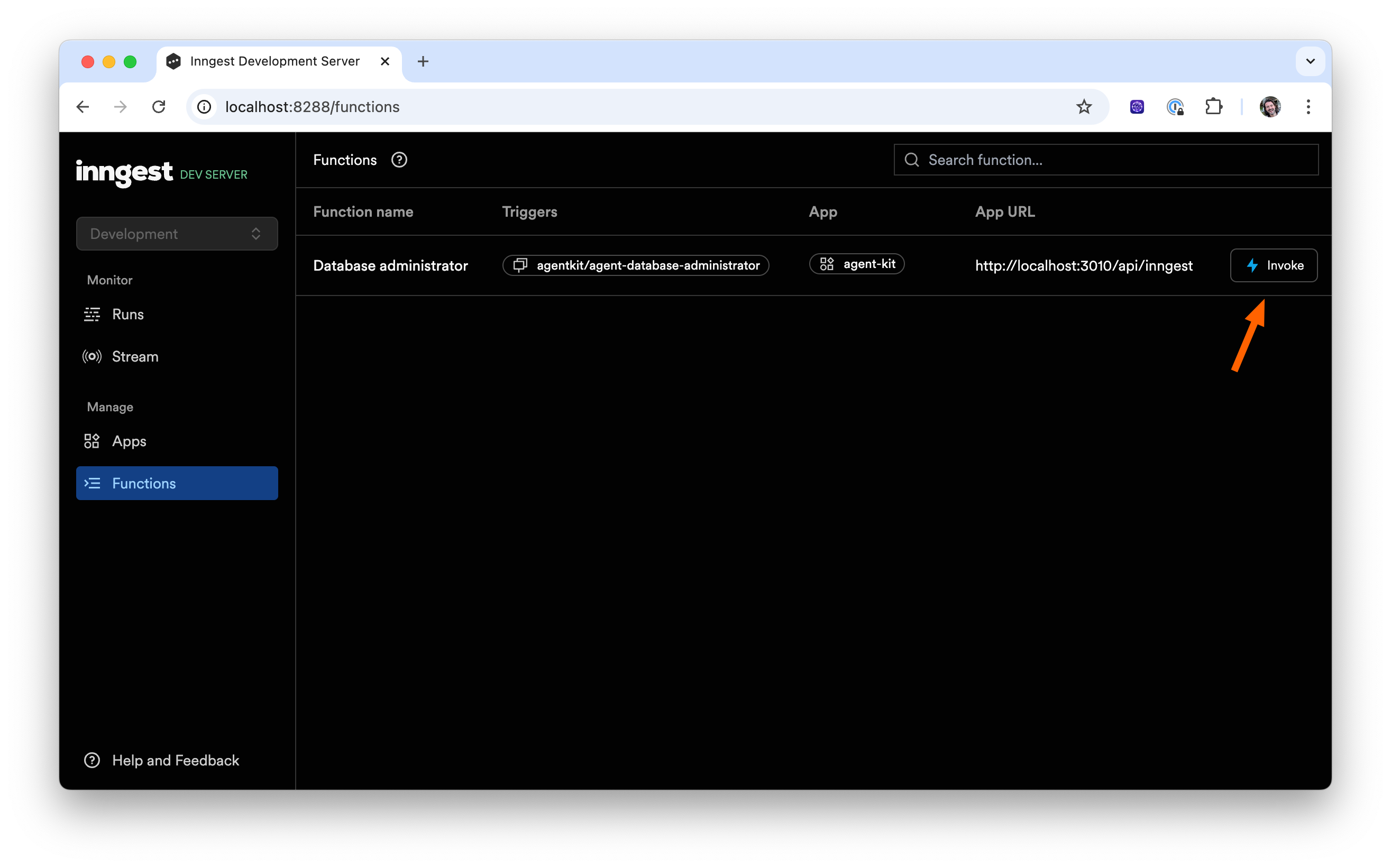1391x868 pixels.
Task: Open the Development environment selector
Action: point(176,233)
